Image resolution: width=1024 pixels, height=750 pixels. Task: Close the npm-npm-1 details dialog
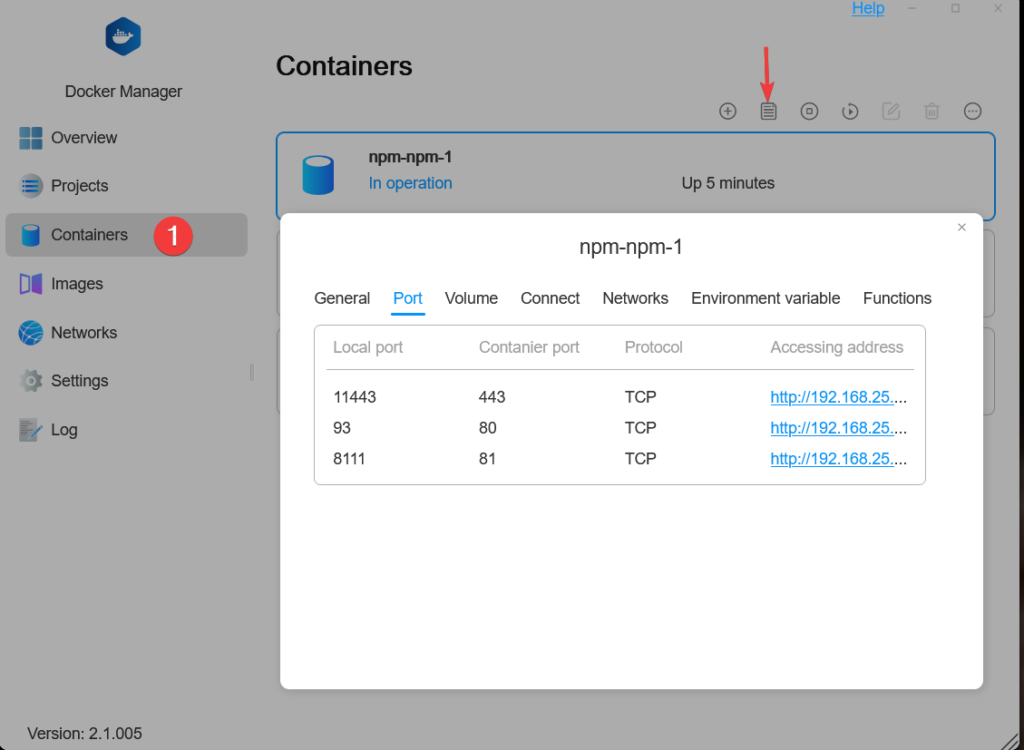[x=962, y=228]
